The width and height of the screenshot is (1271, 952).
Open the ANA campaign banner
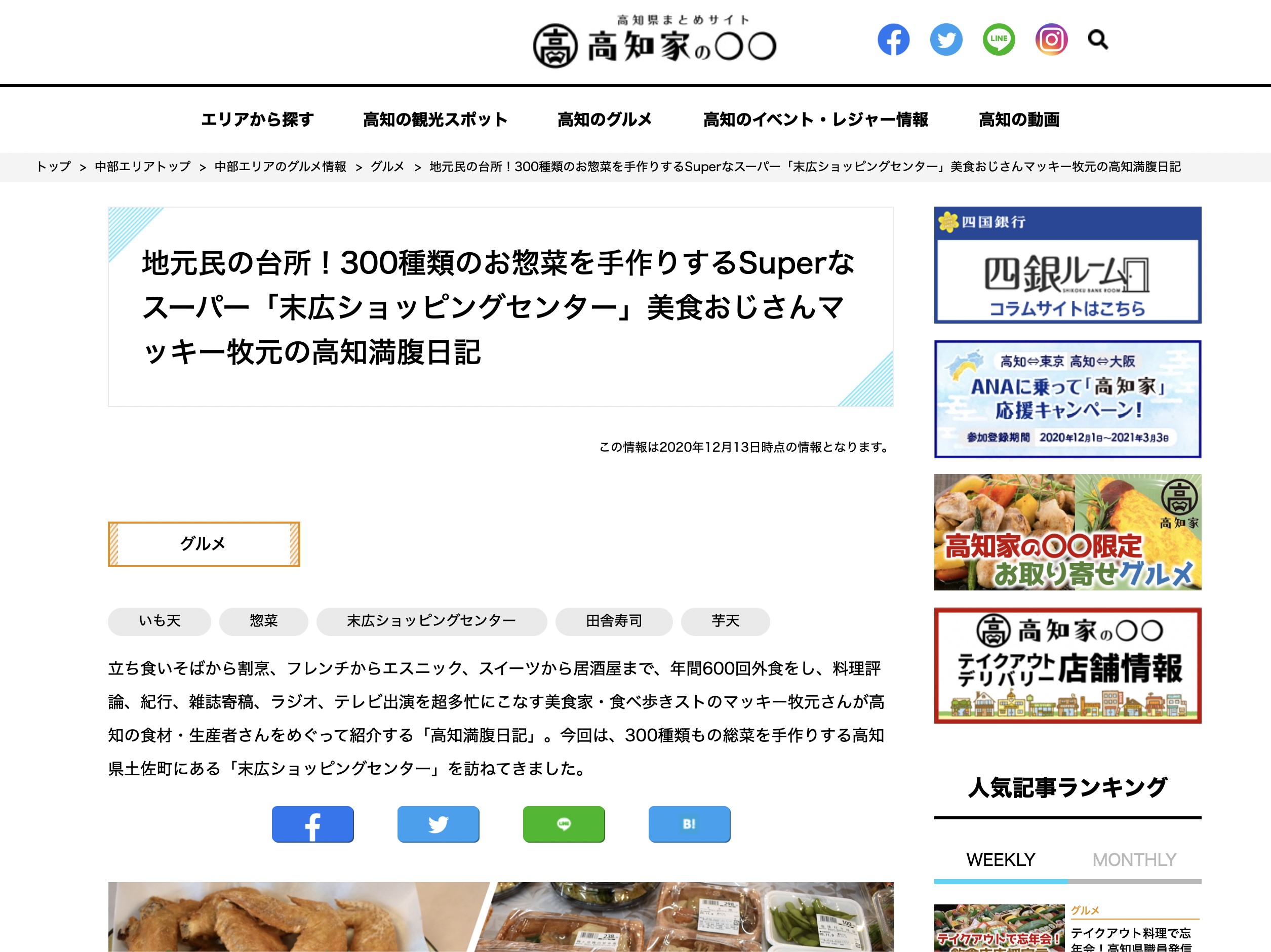pyautogui.click(x=1067, y=399)
